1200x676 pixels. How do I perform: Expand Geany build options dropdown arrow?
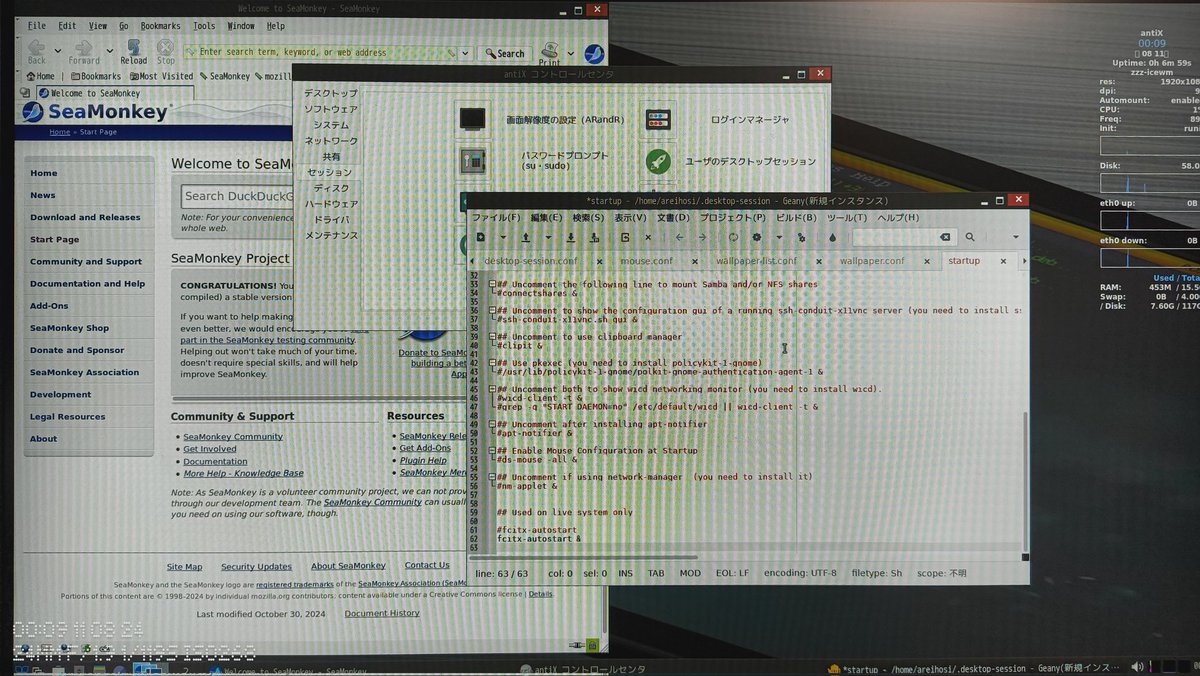coord(779,237)
